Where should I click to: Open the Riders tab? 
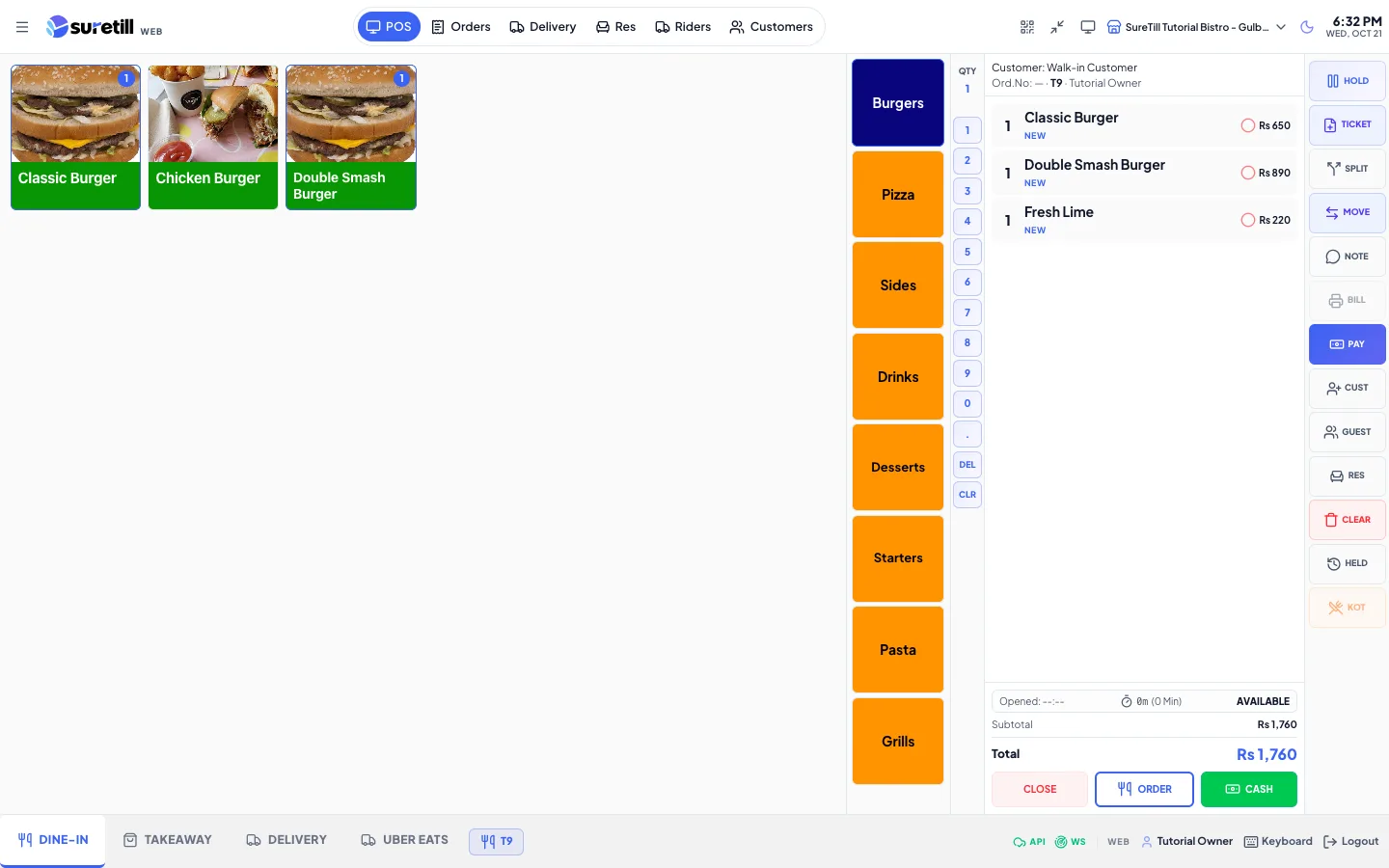[683, 27]
